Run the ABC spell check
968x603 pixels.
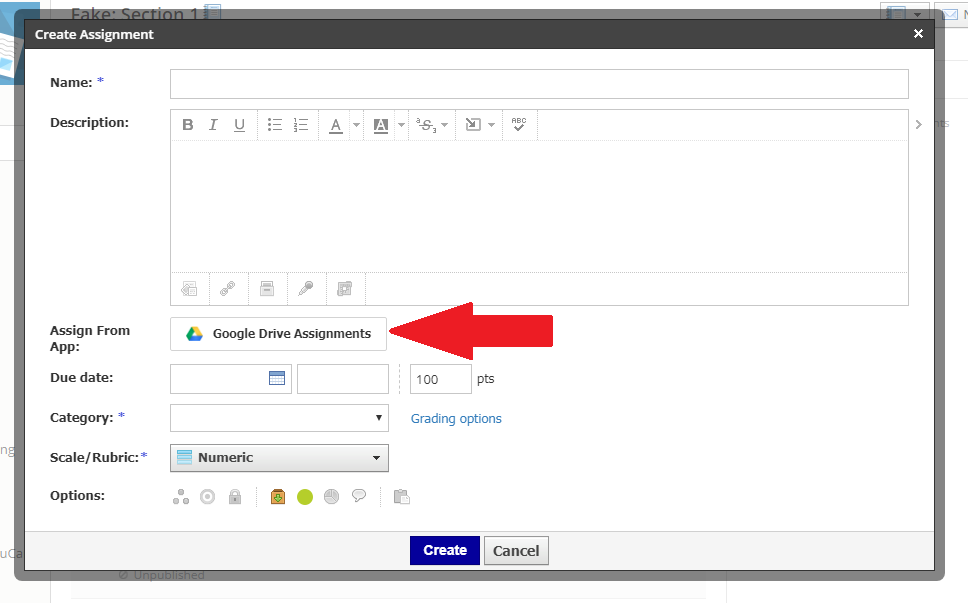pos(519,124)
